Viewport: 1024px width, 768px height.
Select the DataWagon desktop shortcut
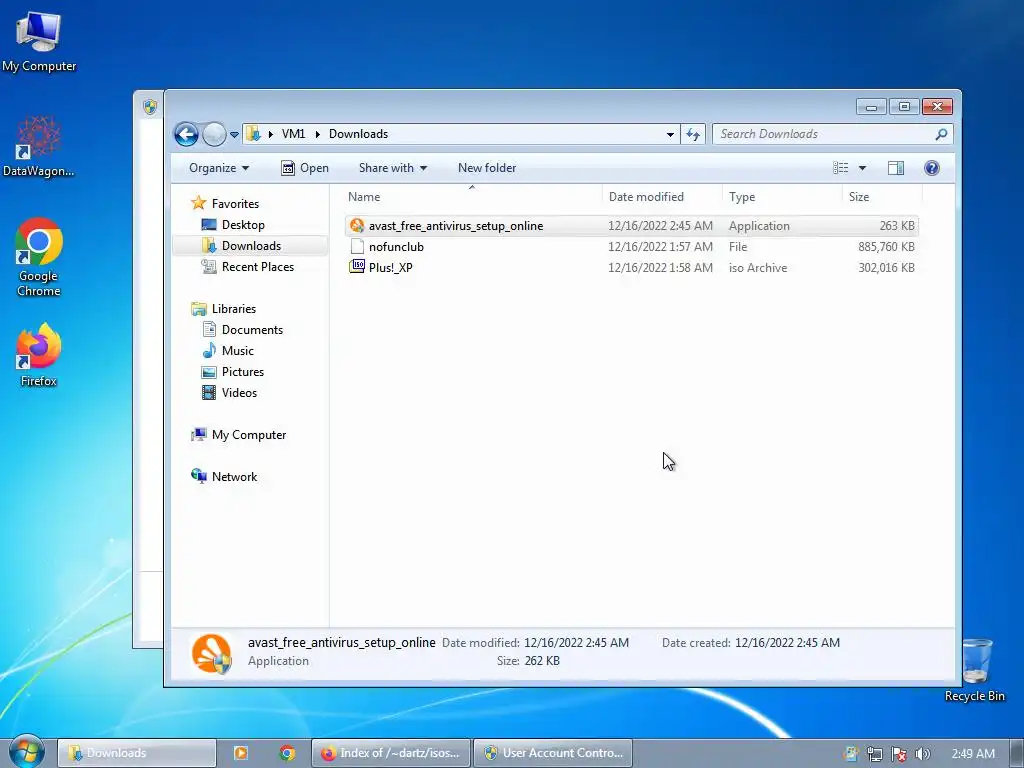coord(39,146)
